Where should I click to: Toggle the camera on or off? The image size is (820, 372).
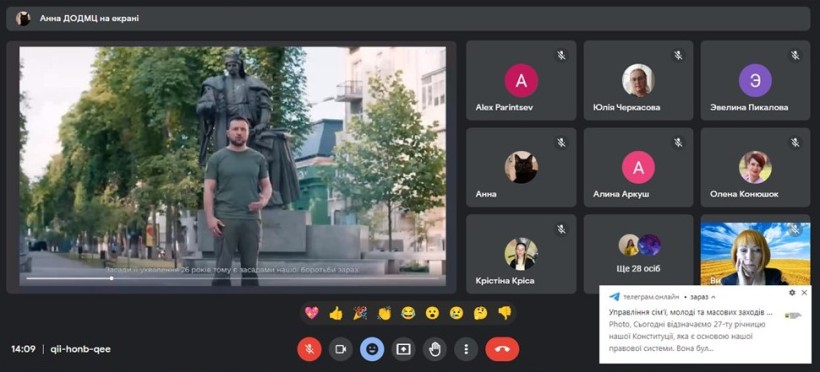[340, 349]
